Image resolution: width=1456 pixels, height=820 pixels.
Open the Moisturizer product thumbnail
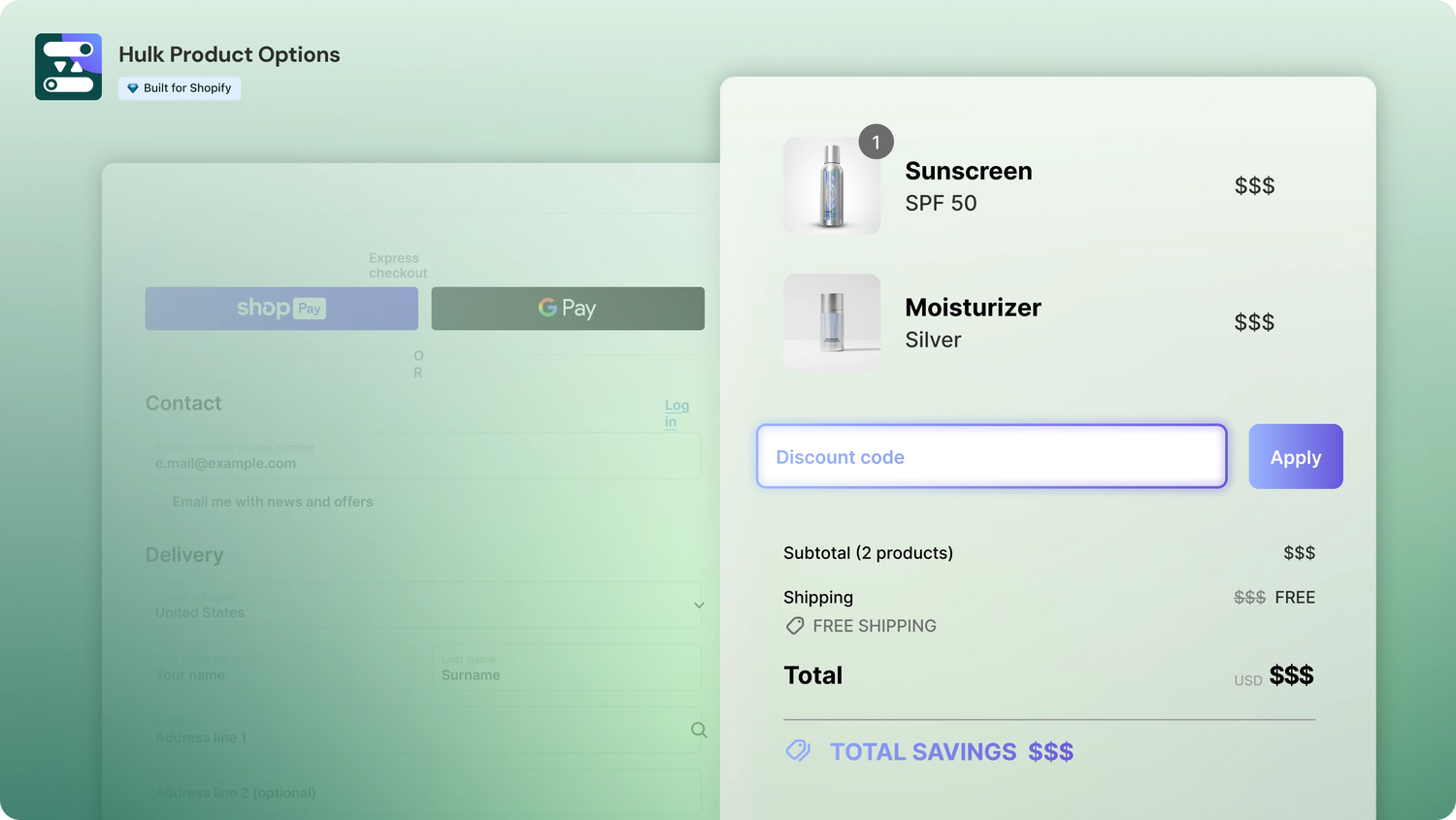(832, 322)
